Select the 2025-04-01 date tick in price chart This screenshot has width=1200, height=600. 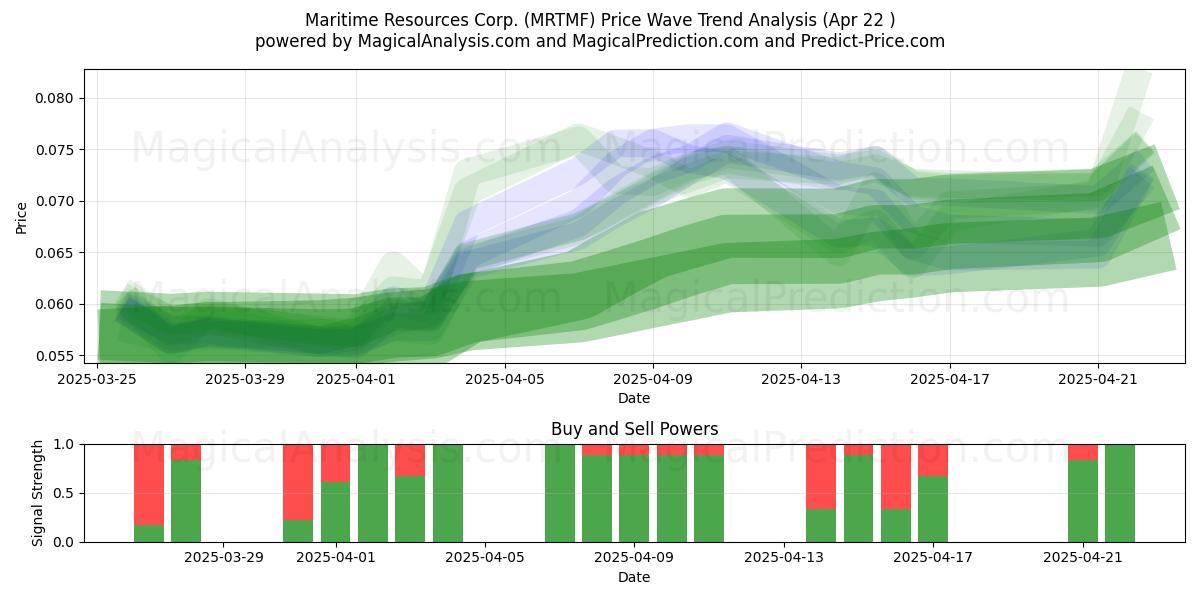coord(357,380)
